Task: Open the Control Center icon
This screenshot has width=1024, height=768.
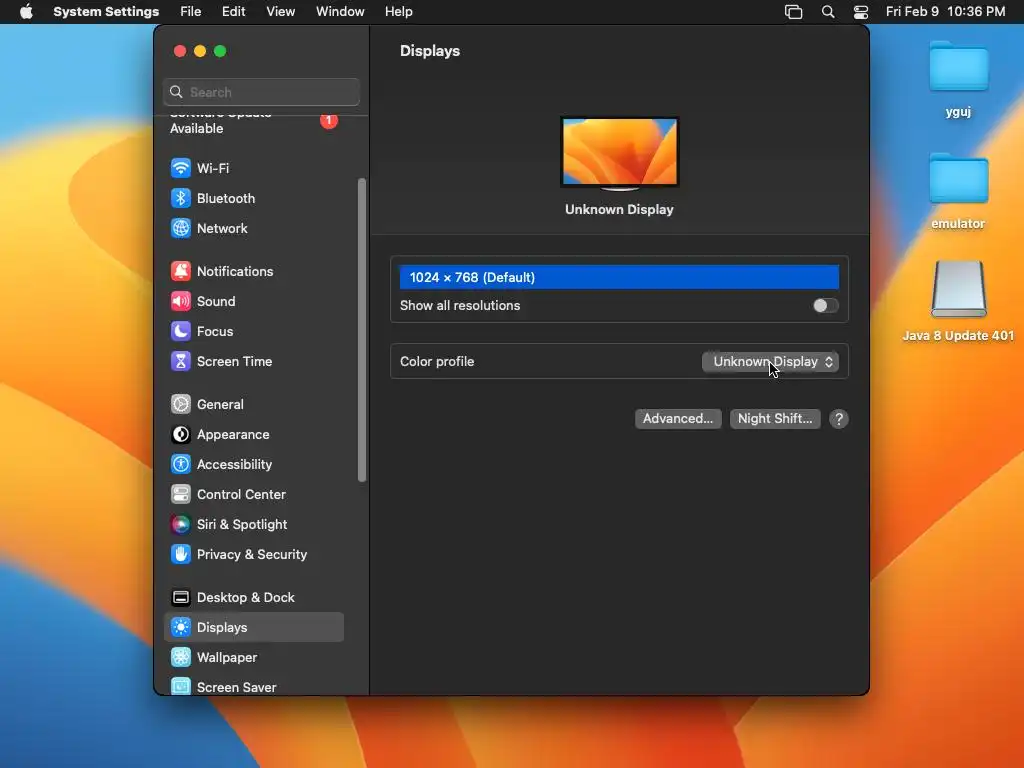Action: click(181, 494)
